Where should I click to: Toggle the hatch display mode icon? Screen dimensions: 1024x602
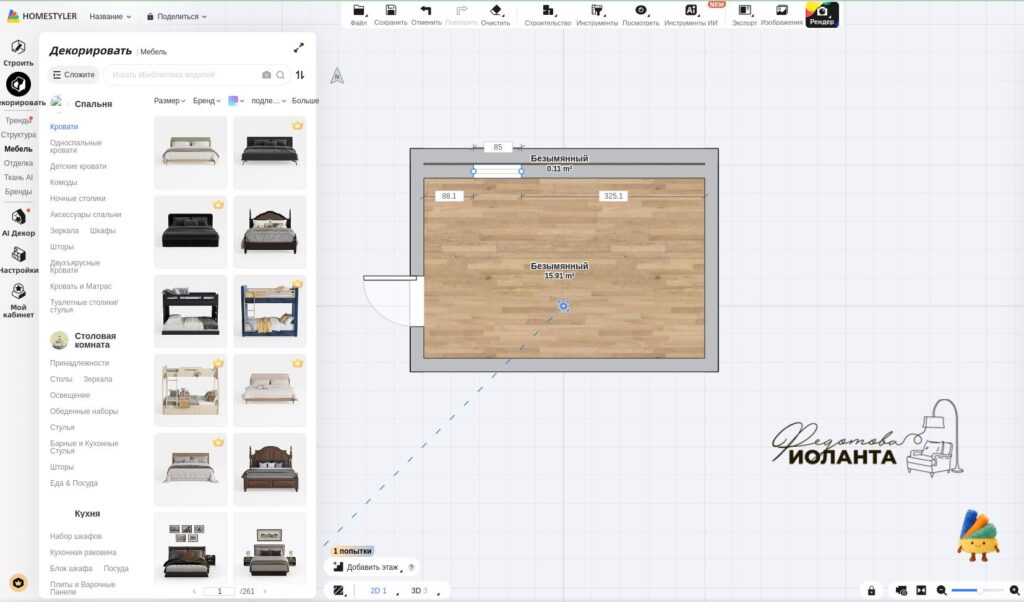click(x=338, y=590)
